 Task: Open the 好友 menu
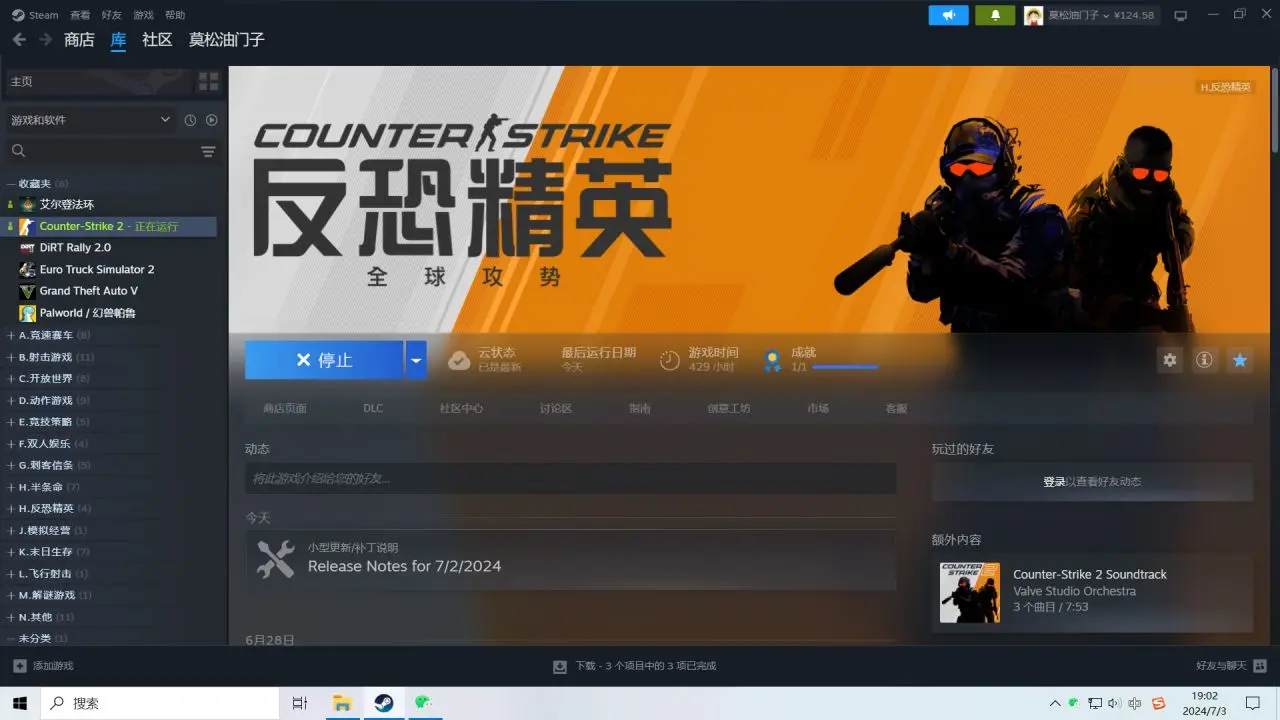click(111, 15)
